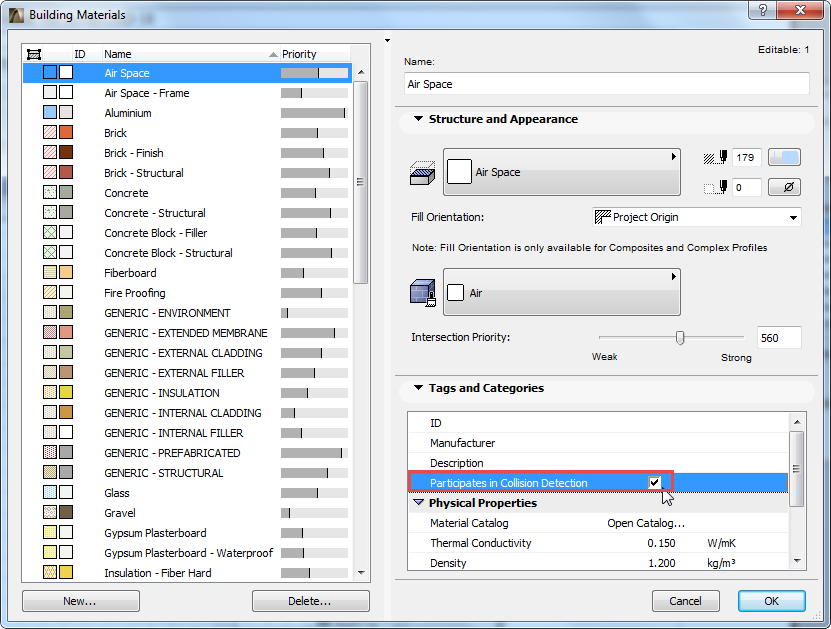Click the fill foreground pen icon next to 179
The width and height of the screenshot is (831, 629).
coord(715,157)
